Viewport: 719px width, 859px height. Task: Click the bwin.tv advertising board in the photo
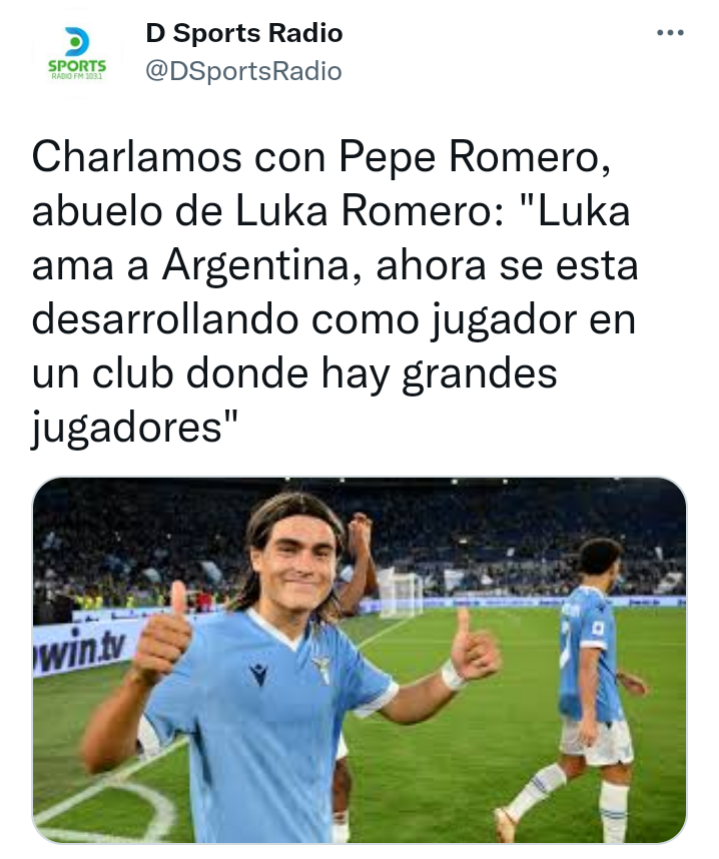[x=82, y=648]
